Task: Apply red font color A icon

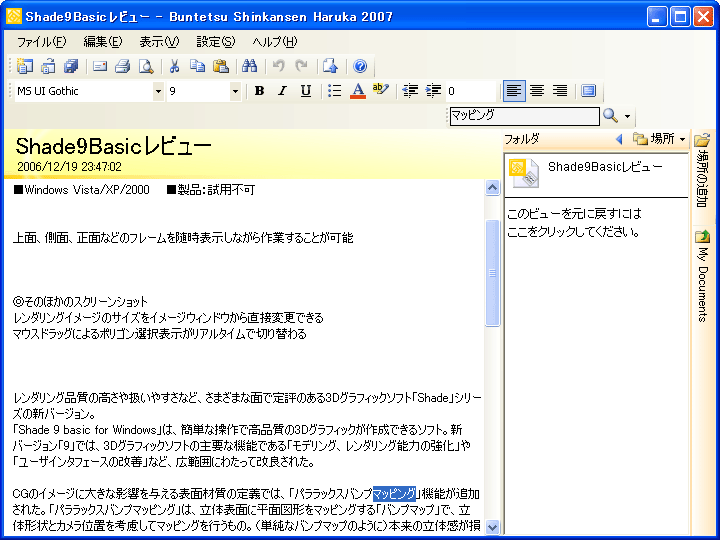Action: [x=358, y=91]
